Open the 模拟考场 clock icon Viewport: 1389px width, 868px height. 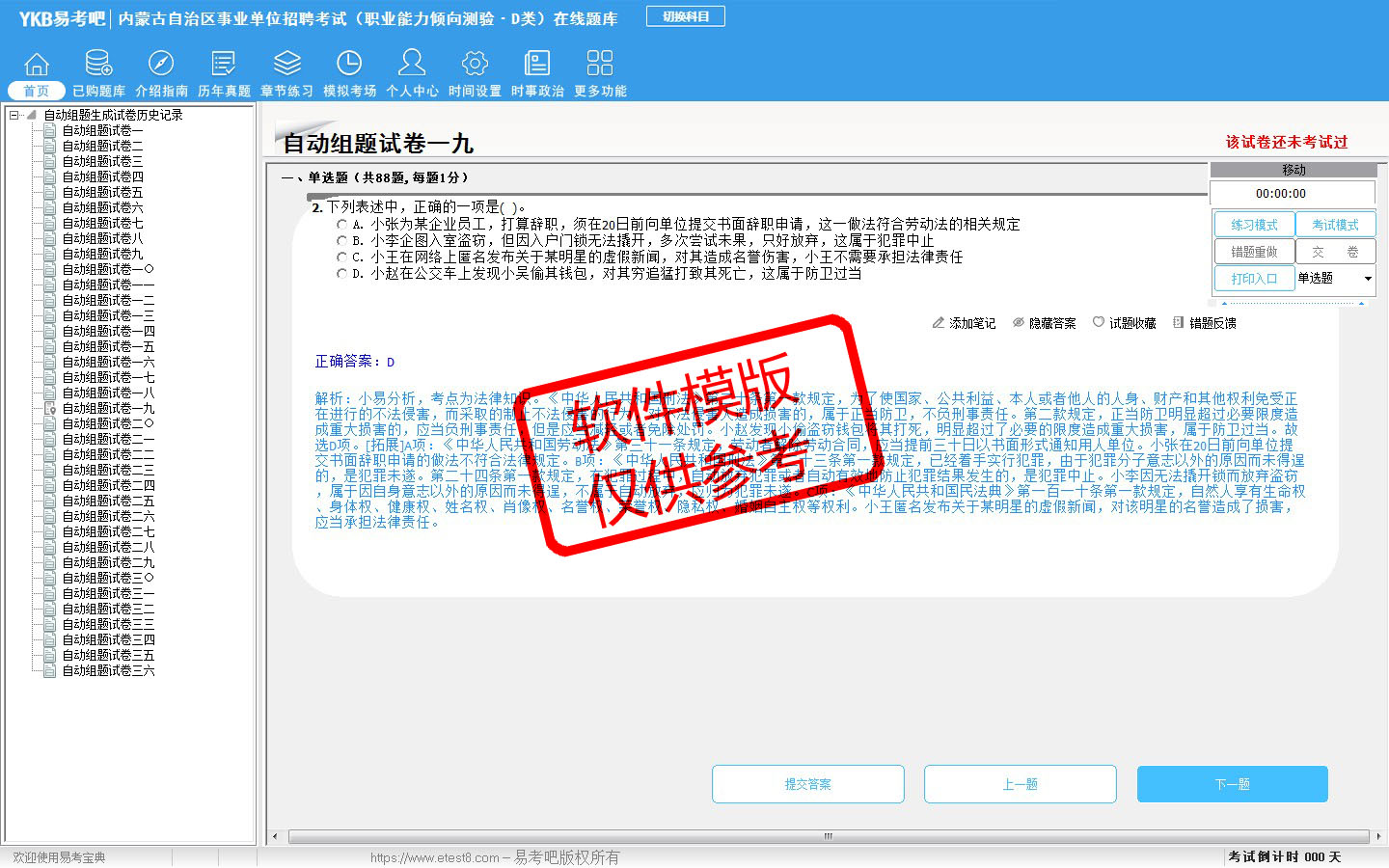[x=349, y=65]
